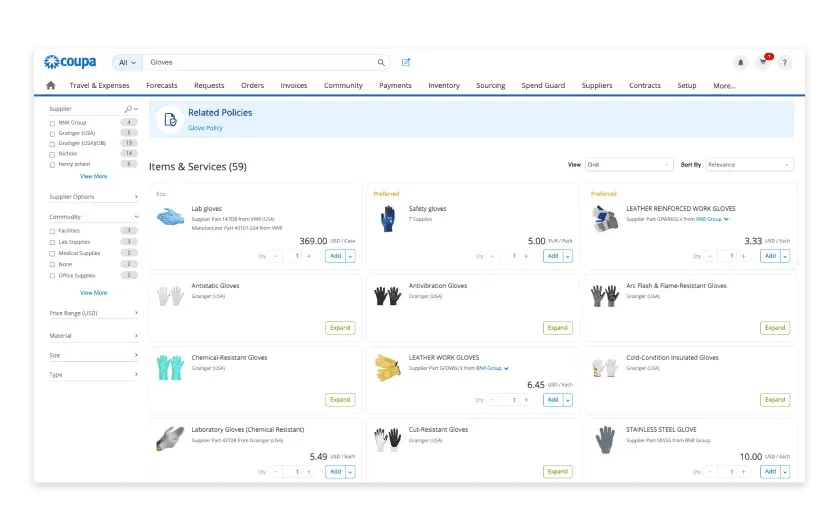Viewport: 838px width, 531px height.
Task: Increase quantity for Safety gloves
Action: 526,256
